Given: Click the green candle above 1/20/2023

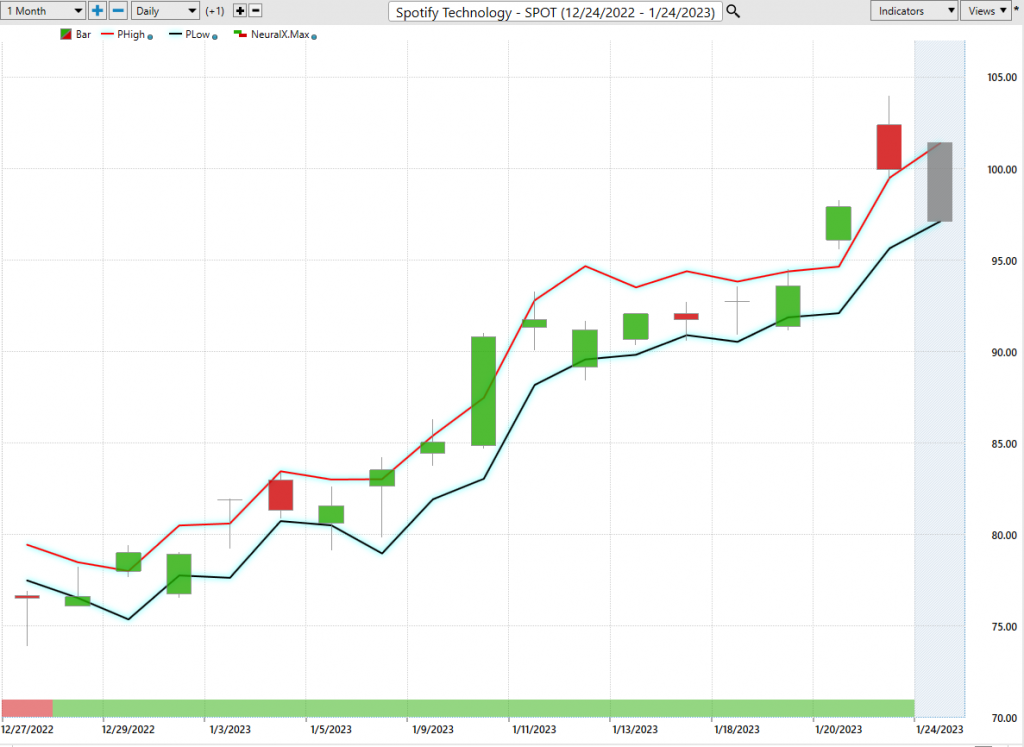Looking at the screenshot, I should point(838,223).
